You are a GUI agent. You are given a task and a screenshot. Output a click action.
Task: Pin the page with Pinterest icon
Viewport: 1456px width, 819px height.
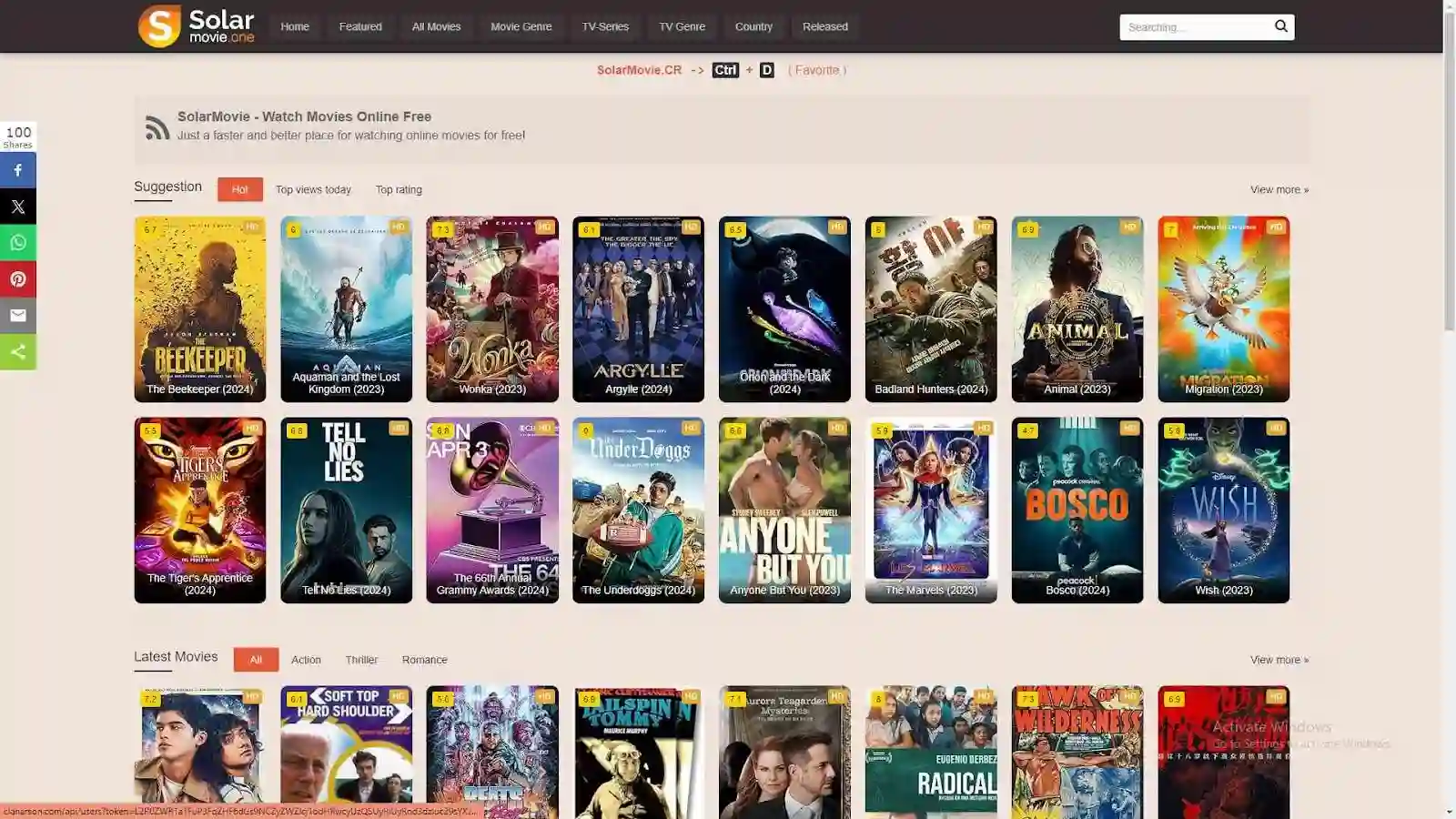pyautogui.click(x=18, y=279)
